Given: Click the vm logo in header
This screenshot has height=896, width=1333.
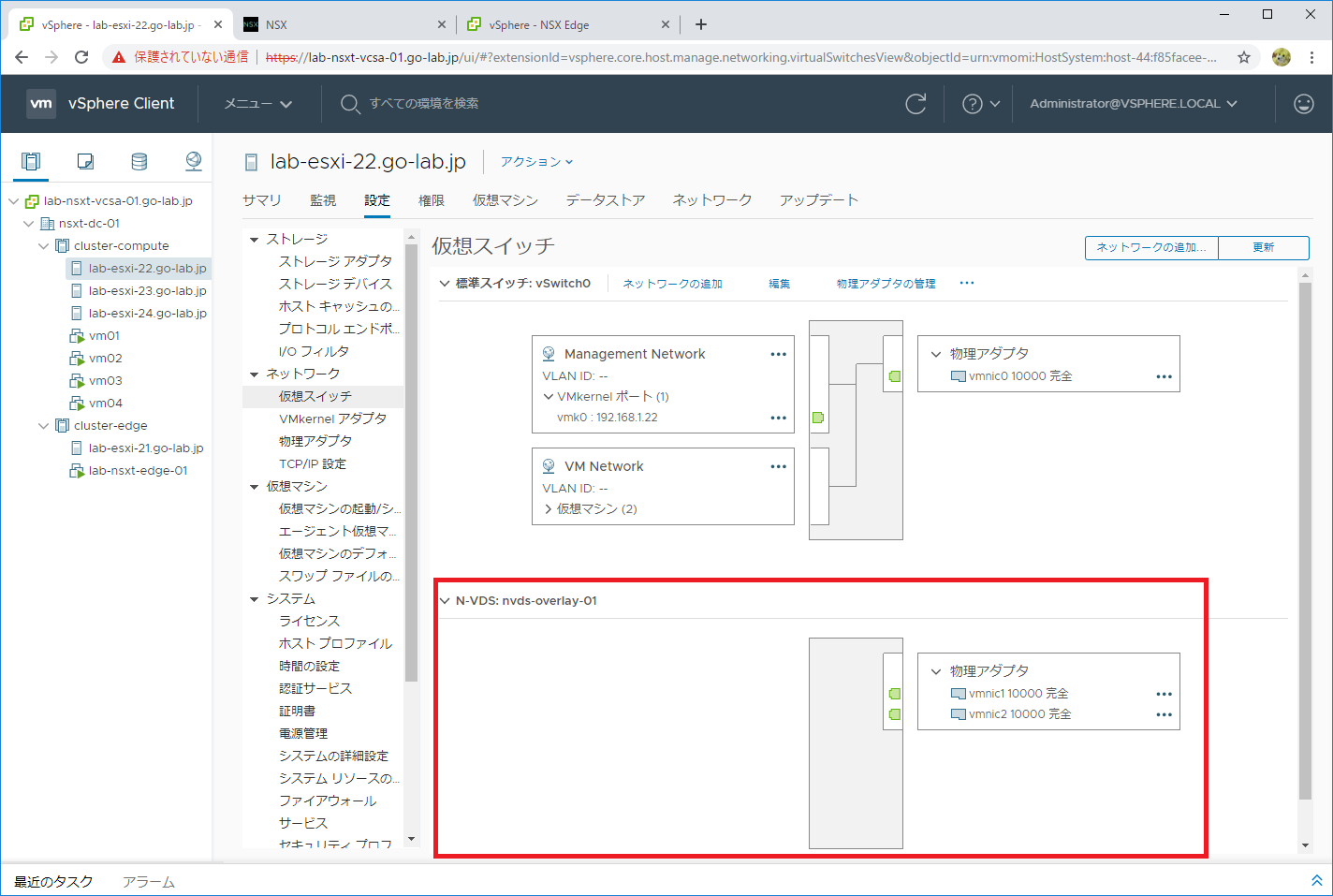Looking at the screenshot, I should point(41,104).
